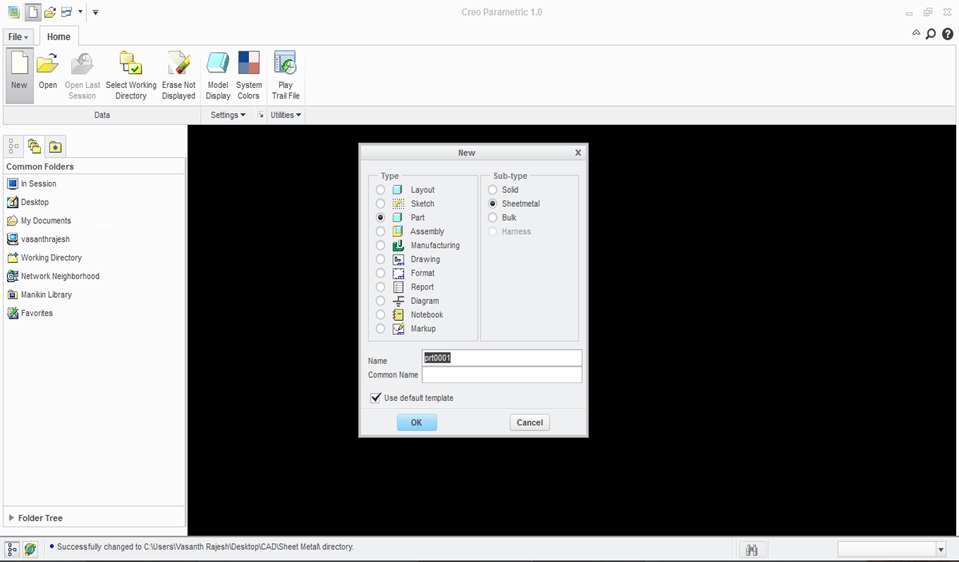Click the find binoculars icon in status bar
959x562 pixels.
click(x=752, y=550)
